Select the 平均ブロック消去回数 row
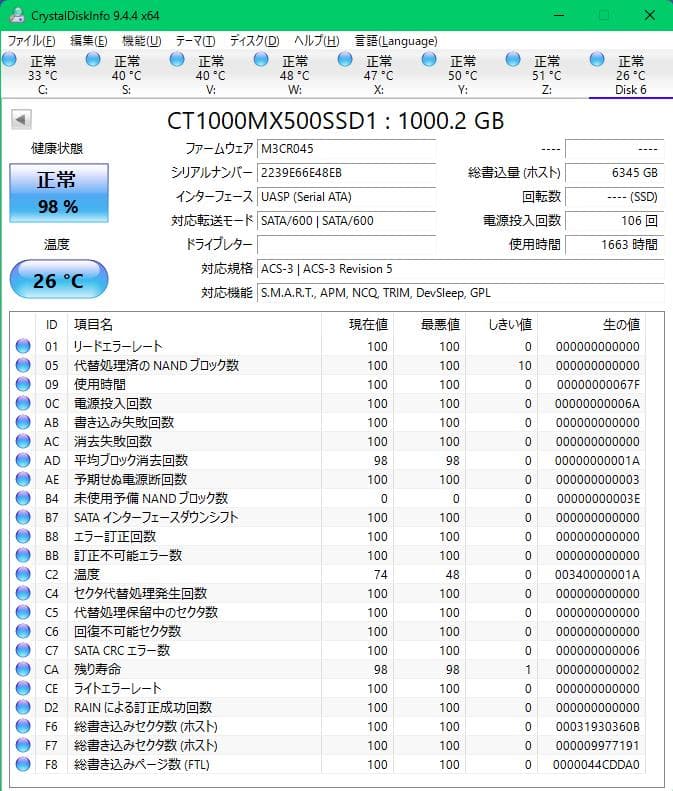The width and height of the screenshot is (673, 791). click(x=329, y=460)
